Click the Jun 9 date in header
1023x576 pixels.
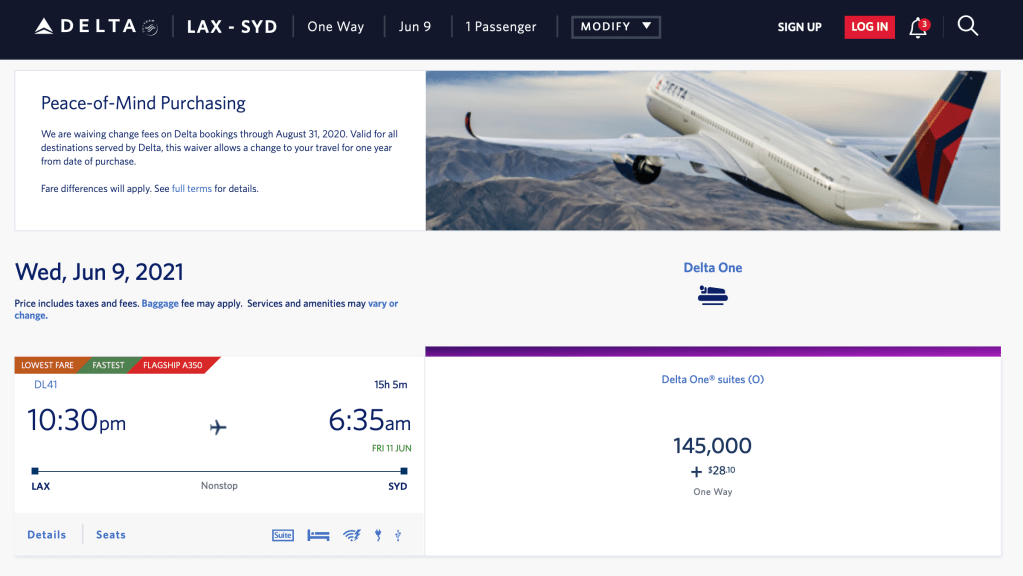415,27
